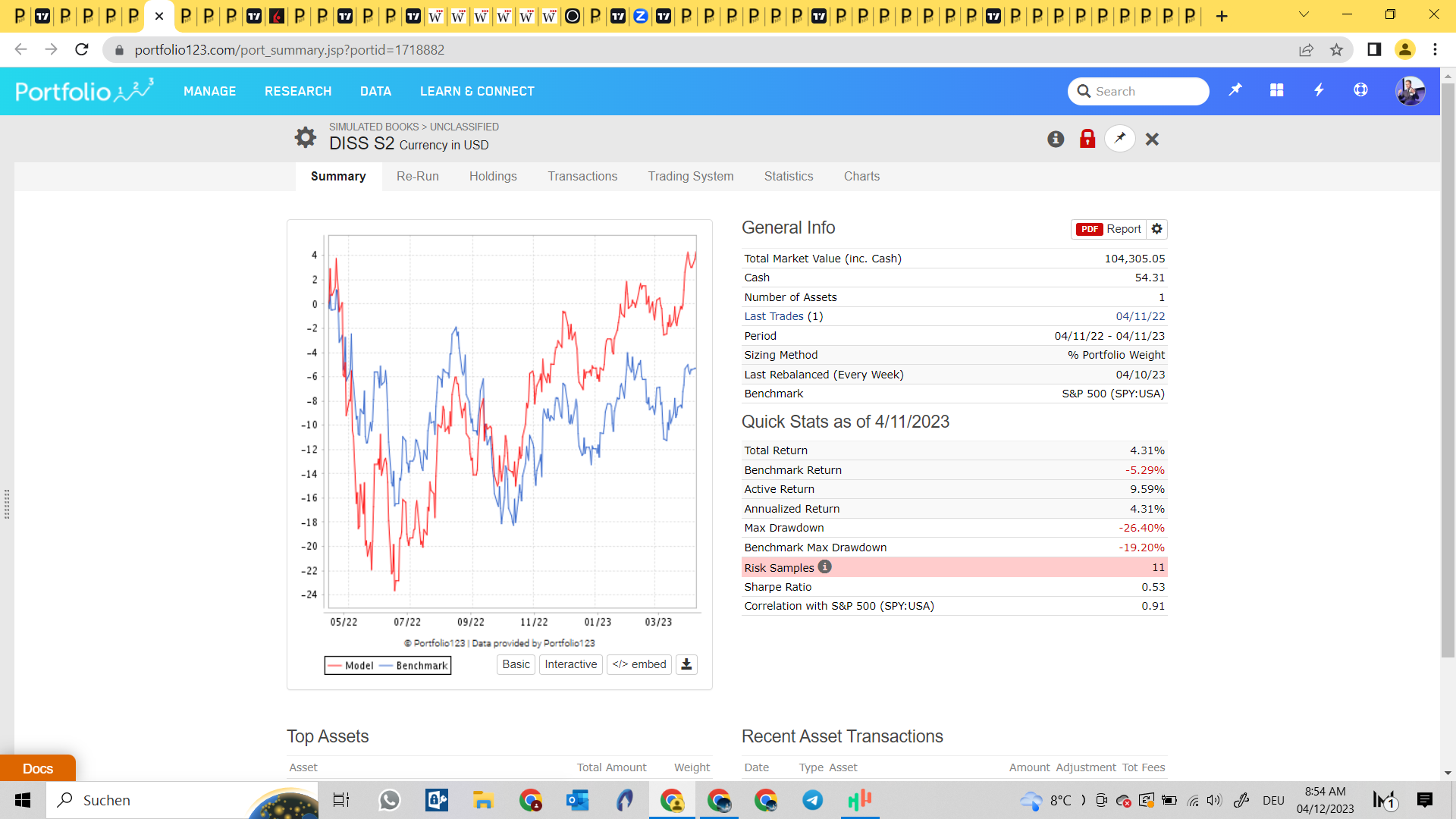Close the portfolio with X icon
Viewport: 1456px width, 819px height.
[x=1152, y=139]
